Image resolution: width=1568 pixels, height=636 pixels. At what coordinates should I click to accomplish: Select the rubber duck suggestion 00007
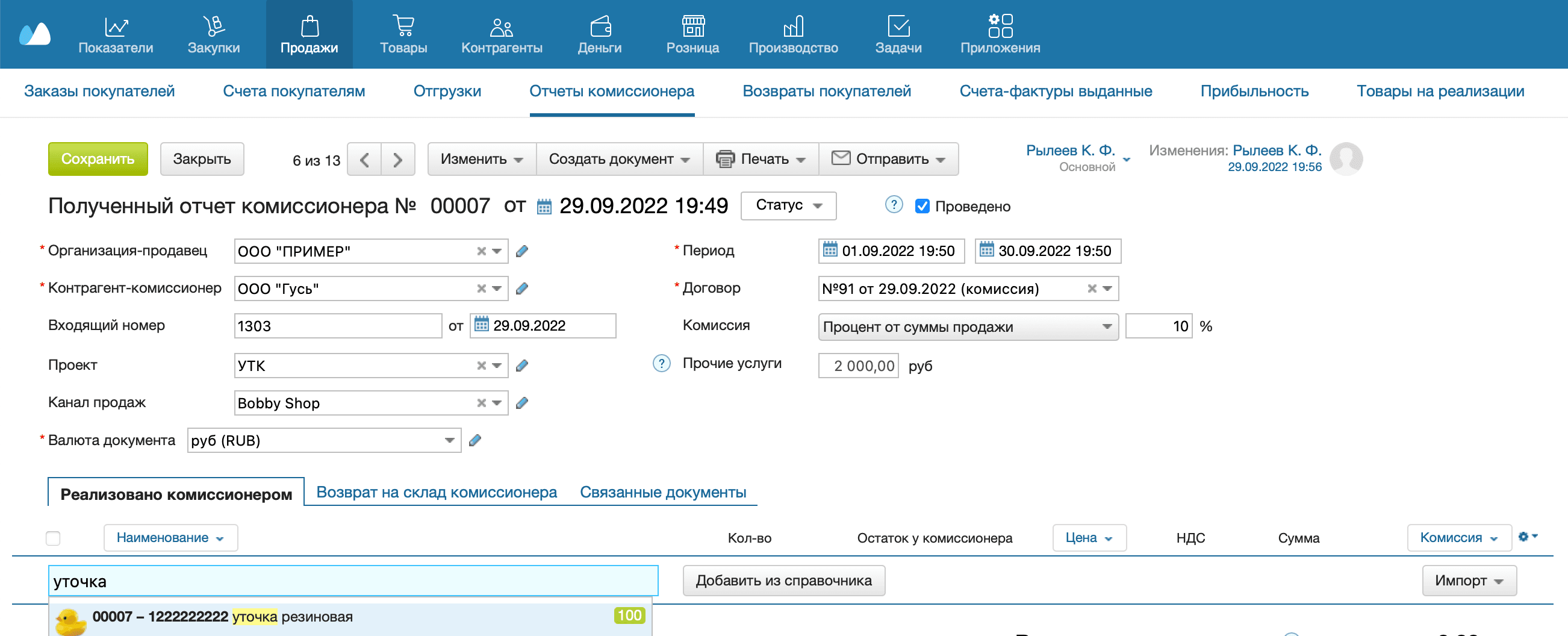coord(243,616)
